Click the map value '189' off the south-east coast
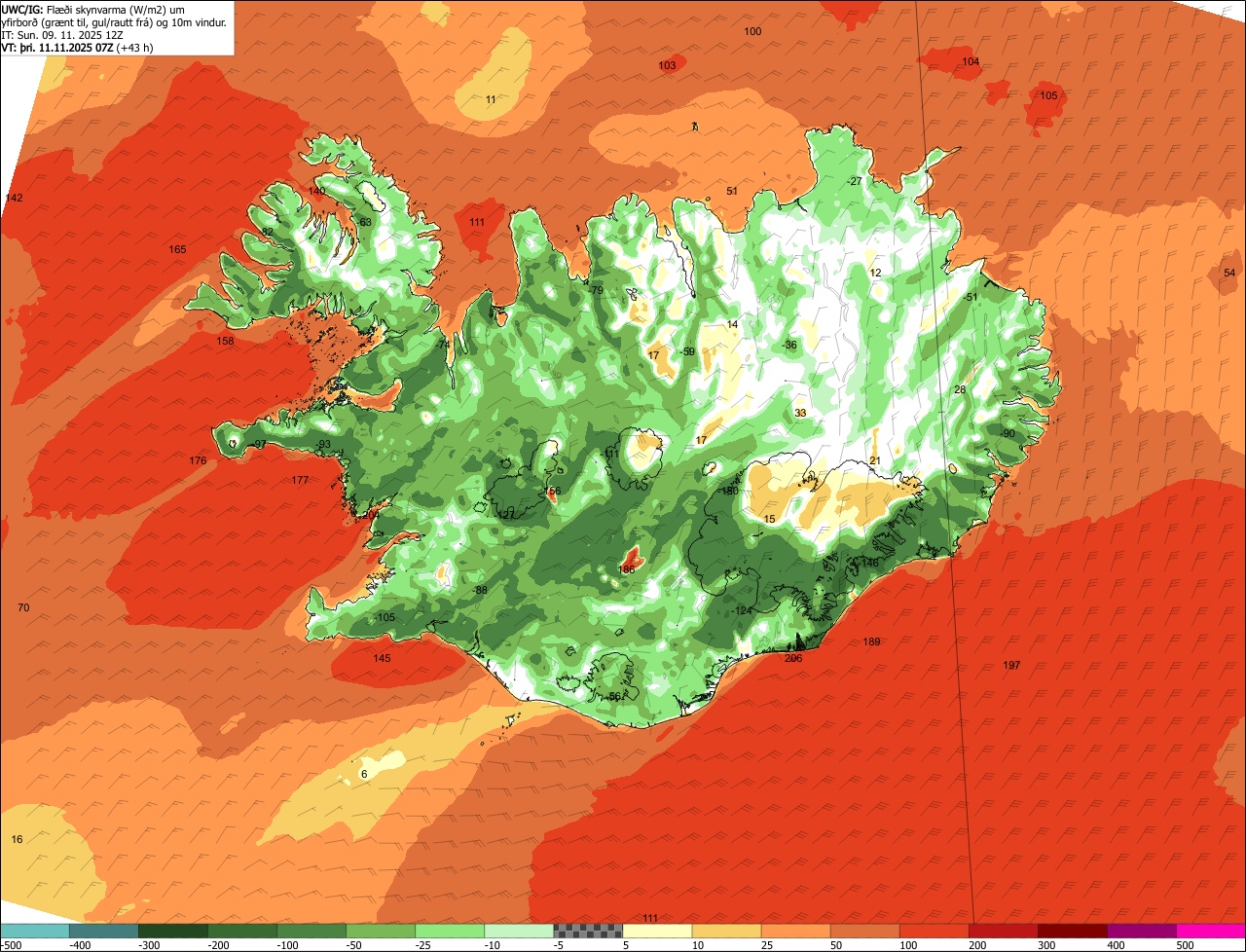The width and height of the screenshot is (1246, 952). tap(871, 641)
